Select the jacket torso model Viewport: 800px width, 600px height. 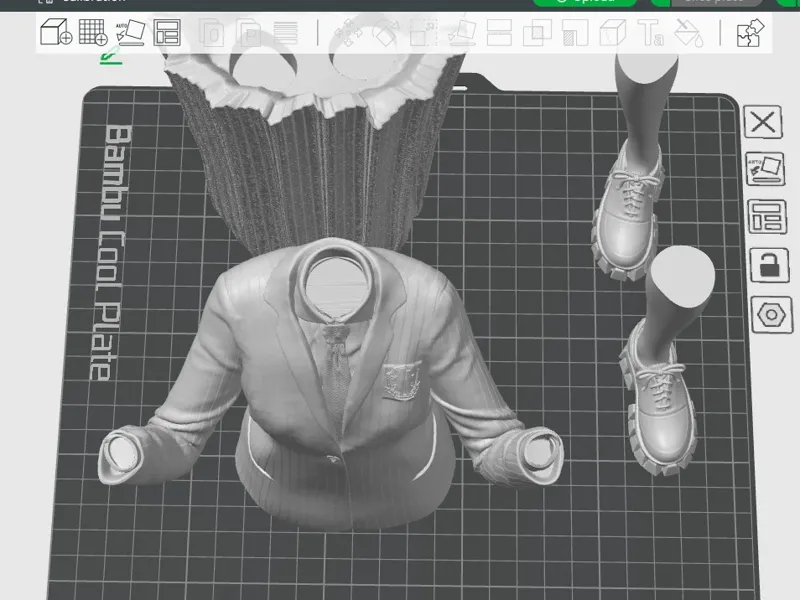[332, 388]
